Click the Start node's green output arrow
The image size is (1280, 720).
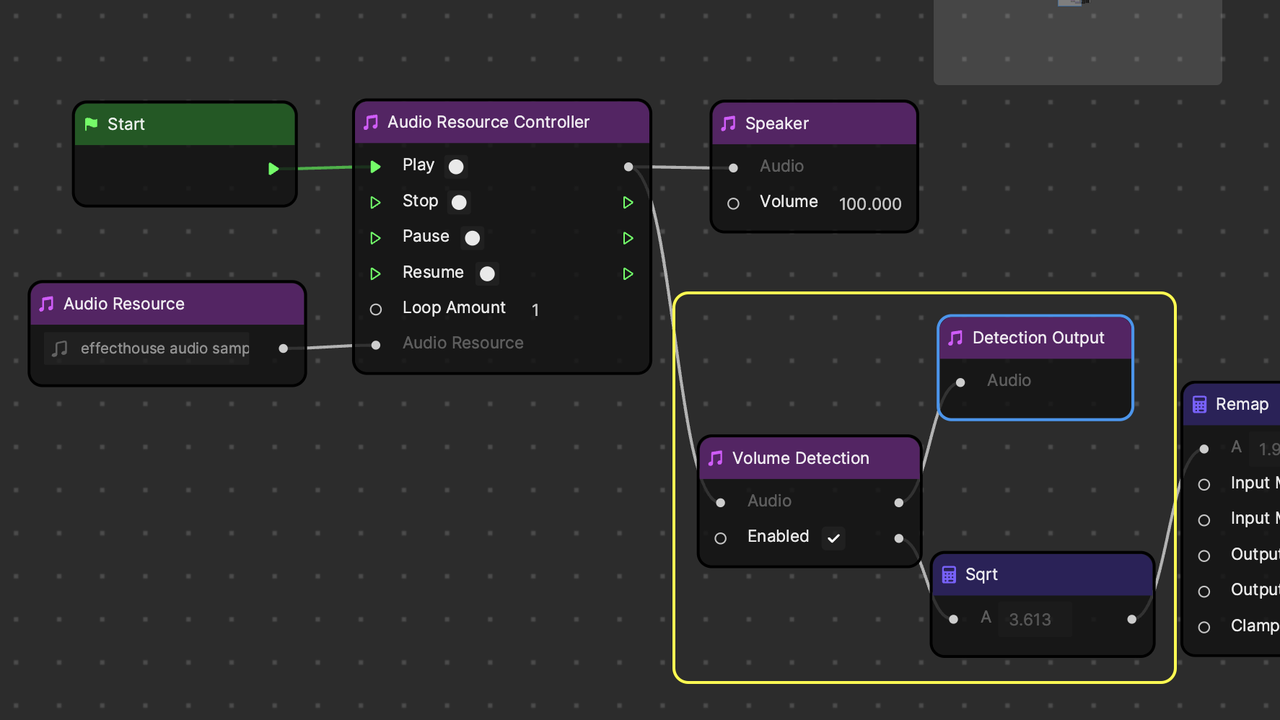[273, 169]
